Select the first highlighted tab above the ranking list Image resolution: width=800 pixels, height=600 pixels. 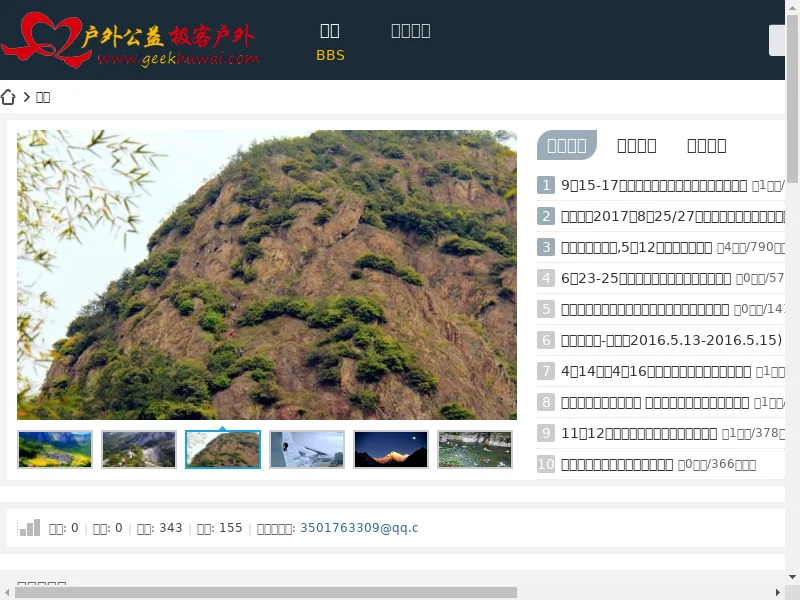coord(567,145)
